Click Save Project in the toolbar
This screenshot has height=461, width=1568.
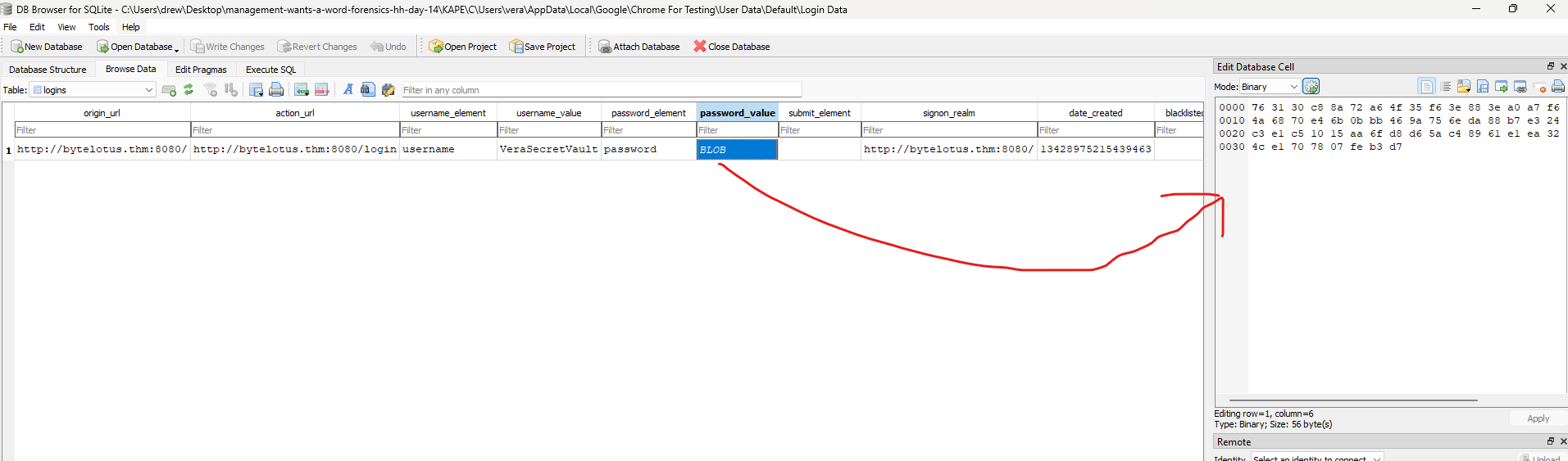543,47
